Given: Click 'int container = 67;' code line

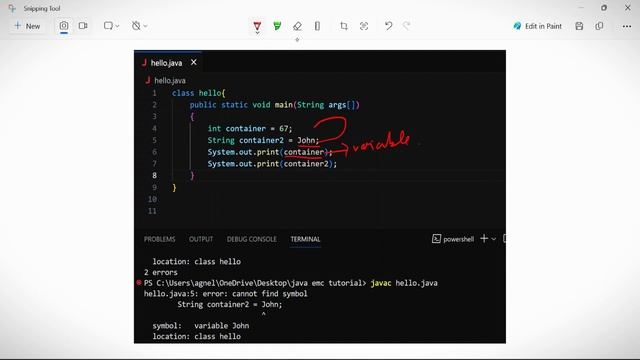Looking at the screenshot, I should coord(250,129).
